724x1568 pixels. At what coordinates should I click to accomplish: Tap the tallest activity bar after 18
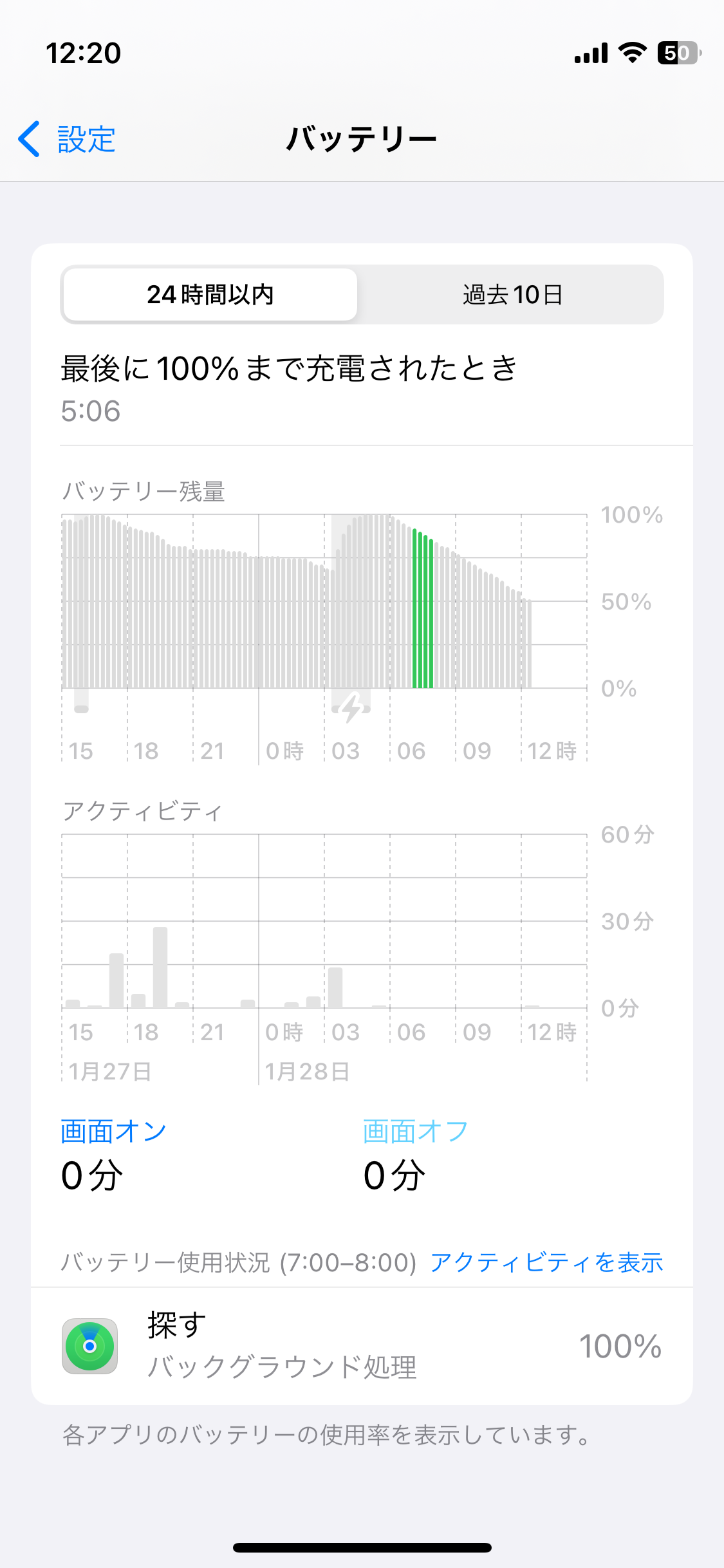tap(160, 967)
